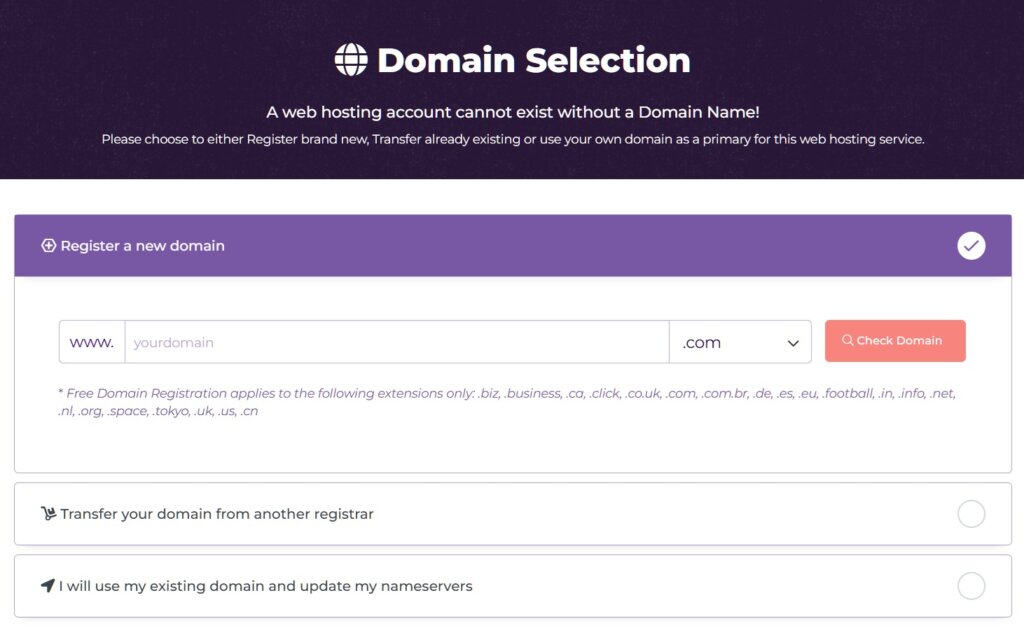Select the checkmark circle on Register a new domain
Viewport: 1024px width, 628px height.
(971, 246)
